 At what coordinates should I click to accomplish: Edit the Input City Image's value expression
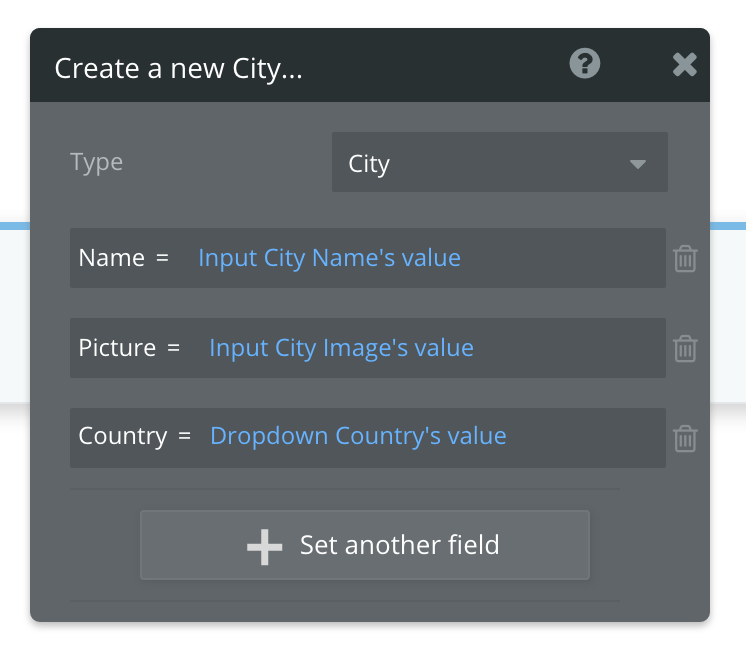[x=341, y=348]
